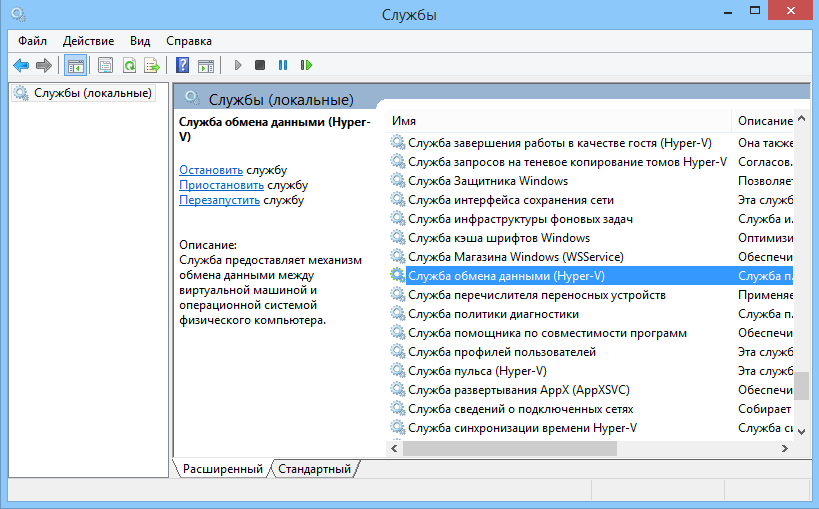Screen dimensions: 819x509
Task: Click the Stop service square icon
Action: click(260, 65)
